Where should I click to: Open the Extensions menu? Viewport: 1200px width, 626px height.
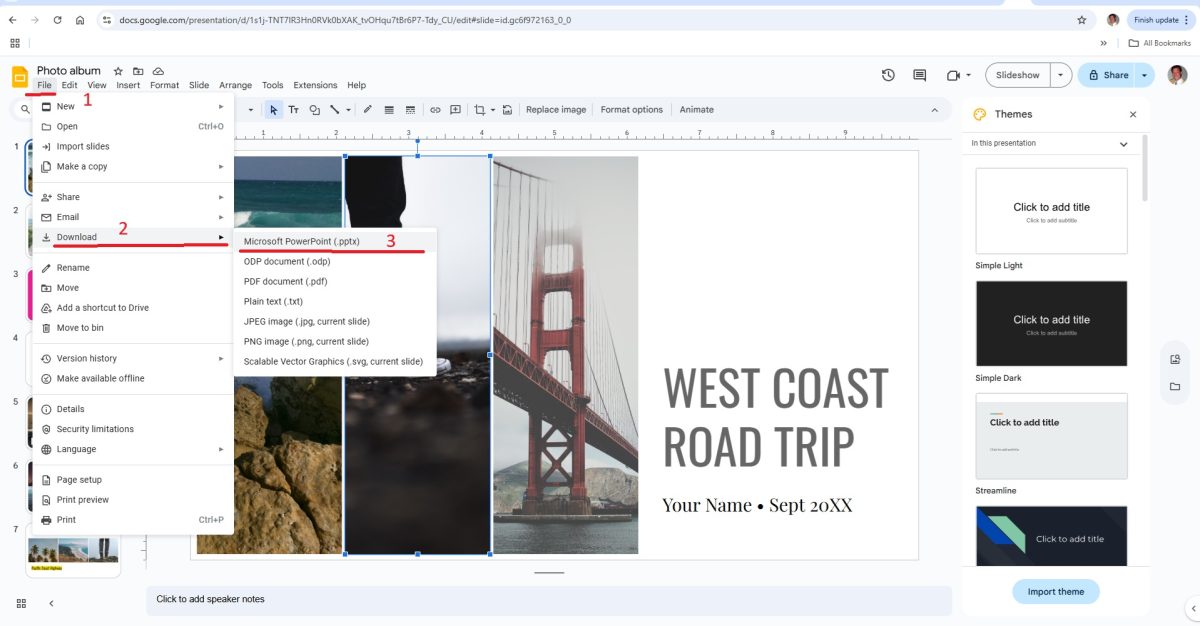[x=315, y=85]
